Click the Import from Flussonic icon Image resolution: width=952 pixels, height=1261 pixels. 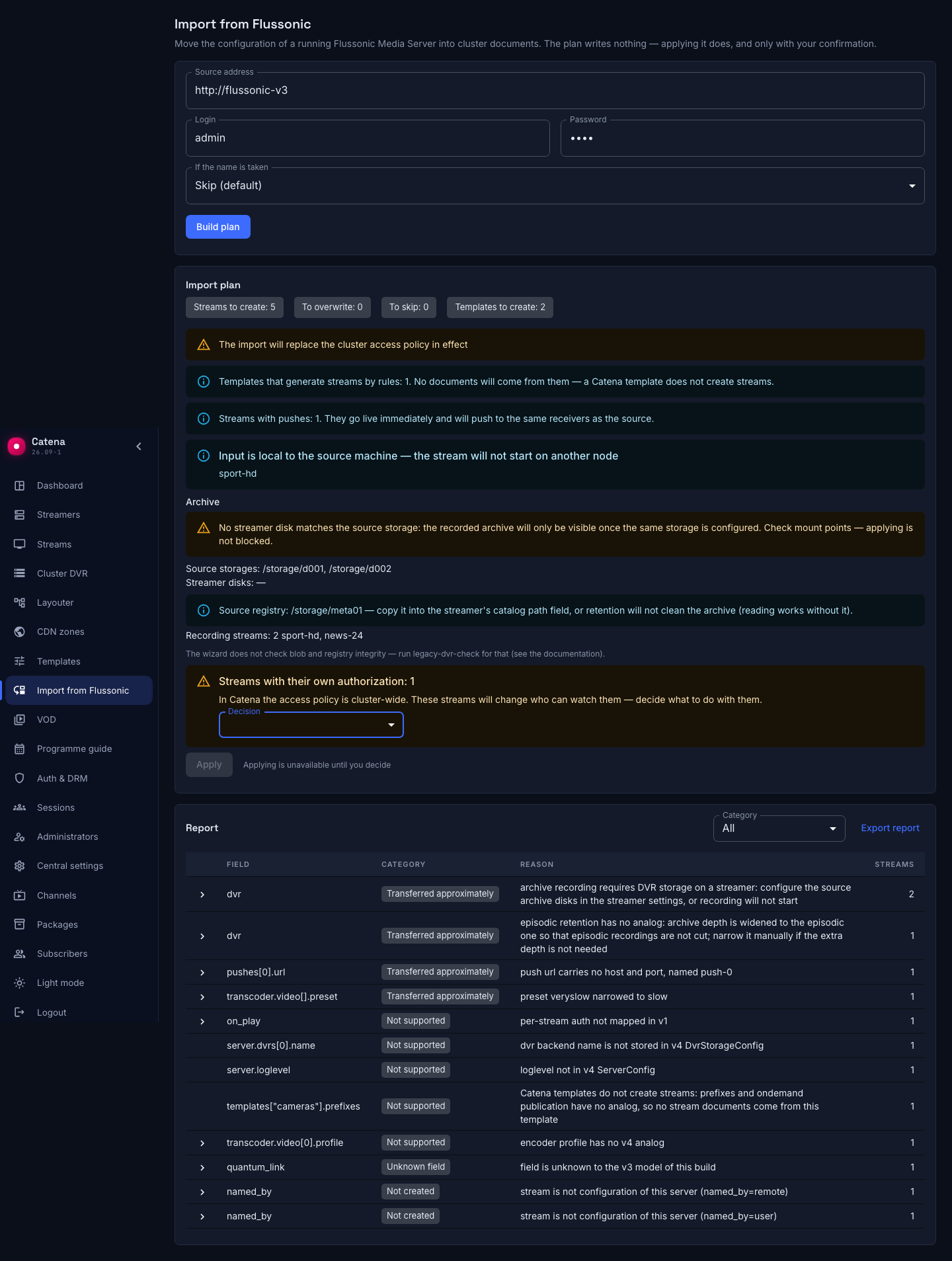20,690
